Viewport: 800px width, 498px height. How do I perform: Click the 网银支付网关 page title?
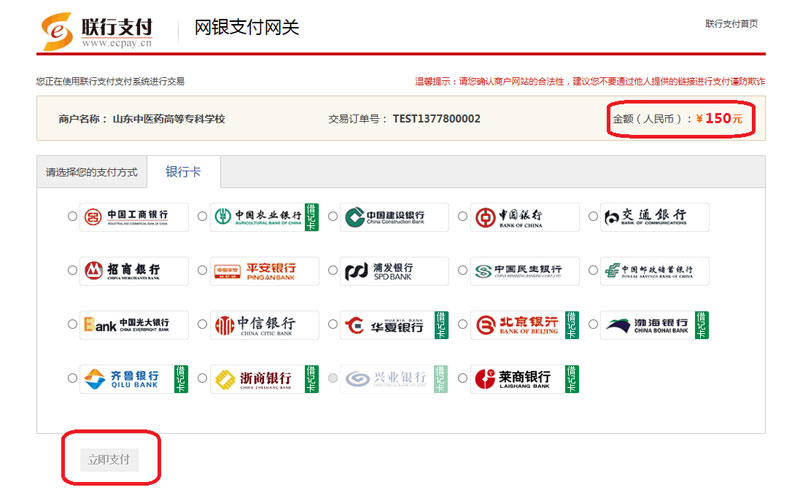click(x=246, y=27)
